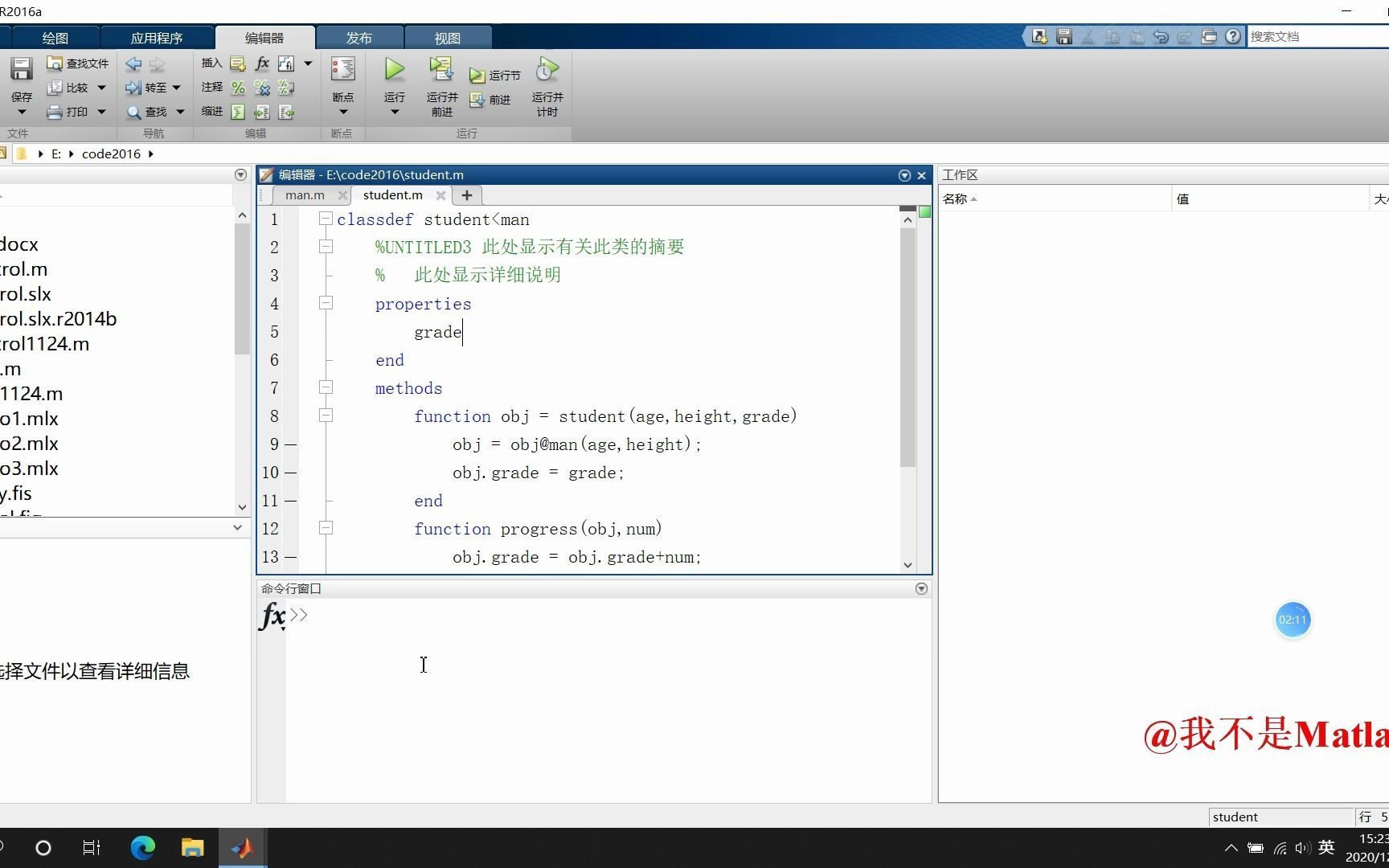
Task: Click the green Run (运行) button
Action: point(394,70)
